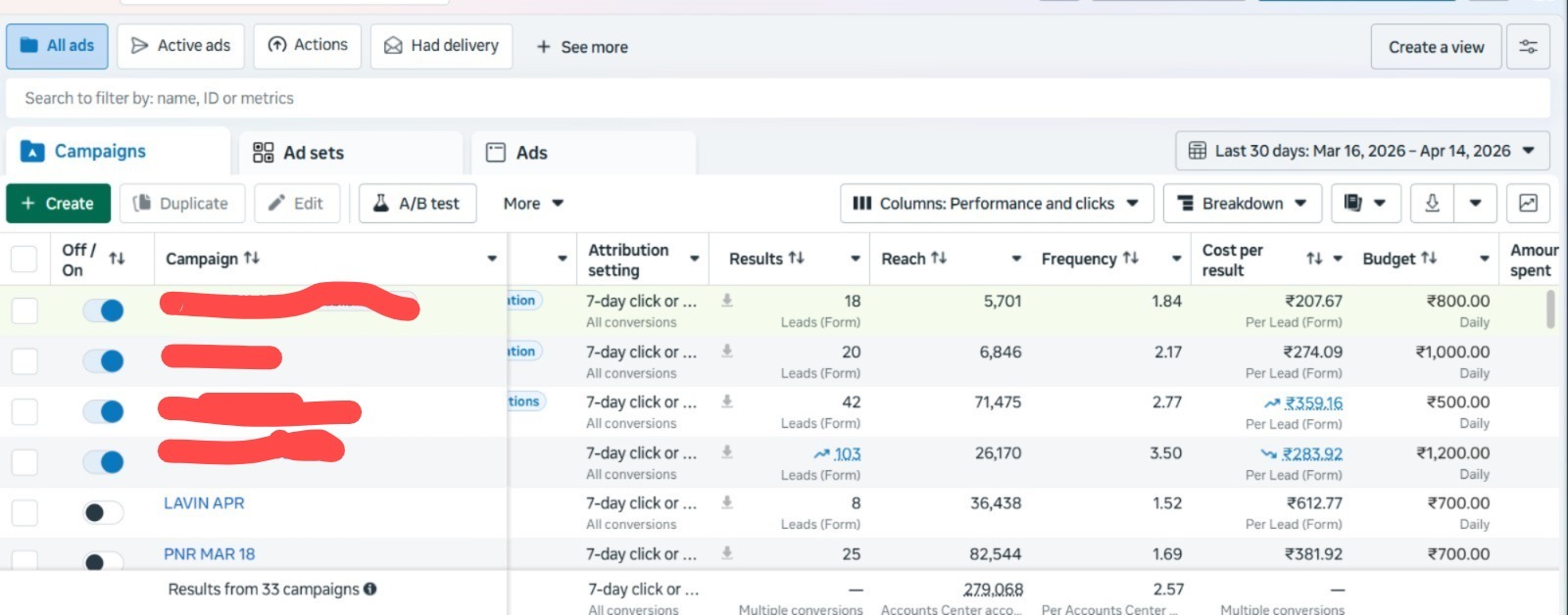Screen dimensions: 1568x615
Task: Sort by the Campaign column arrows
Action: click(x=252, y=258)
